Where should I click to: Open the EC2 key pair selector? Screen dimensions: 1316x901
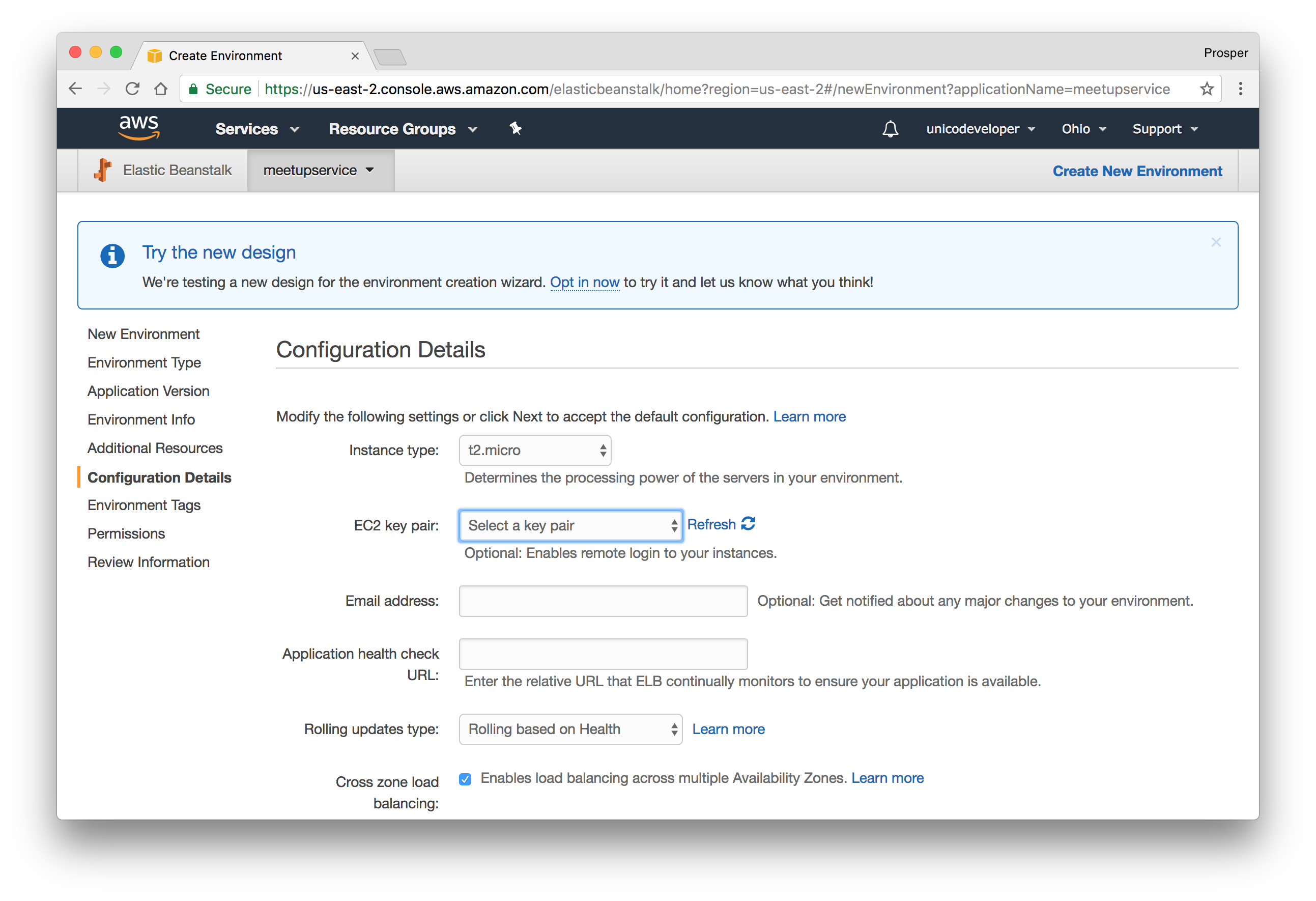(570, 525)
